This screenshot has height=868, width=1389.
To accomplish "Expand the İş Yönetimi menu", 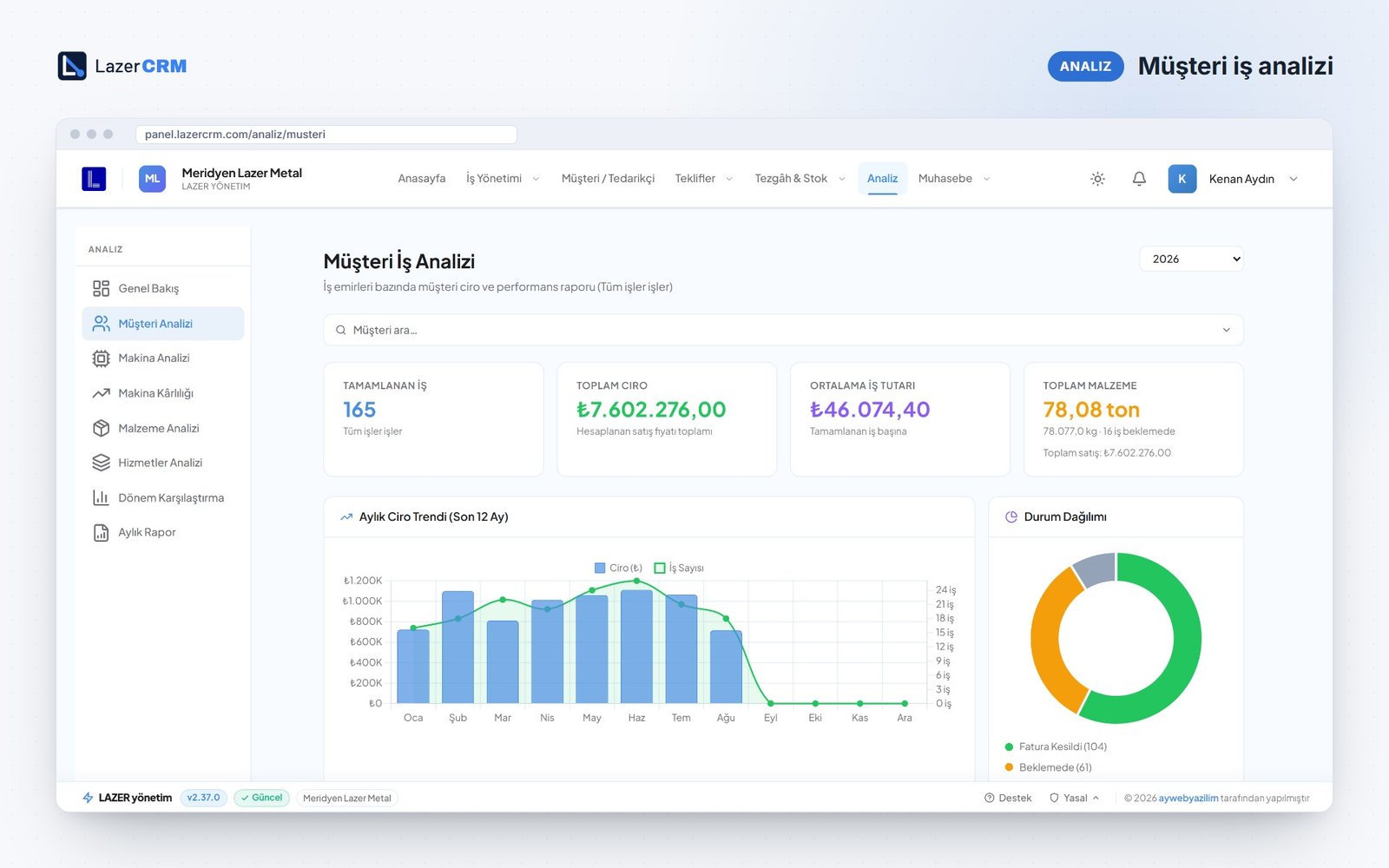I will [x=502, y=179].
